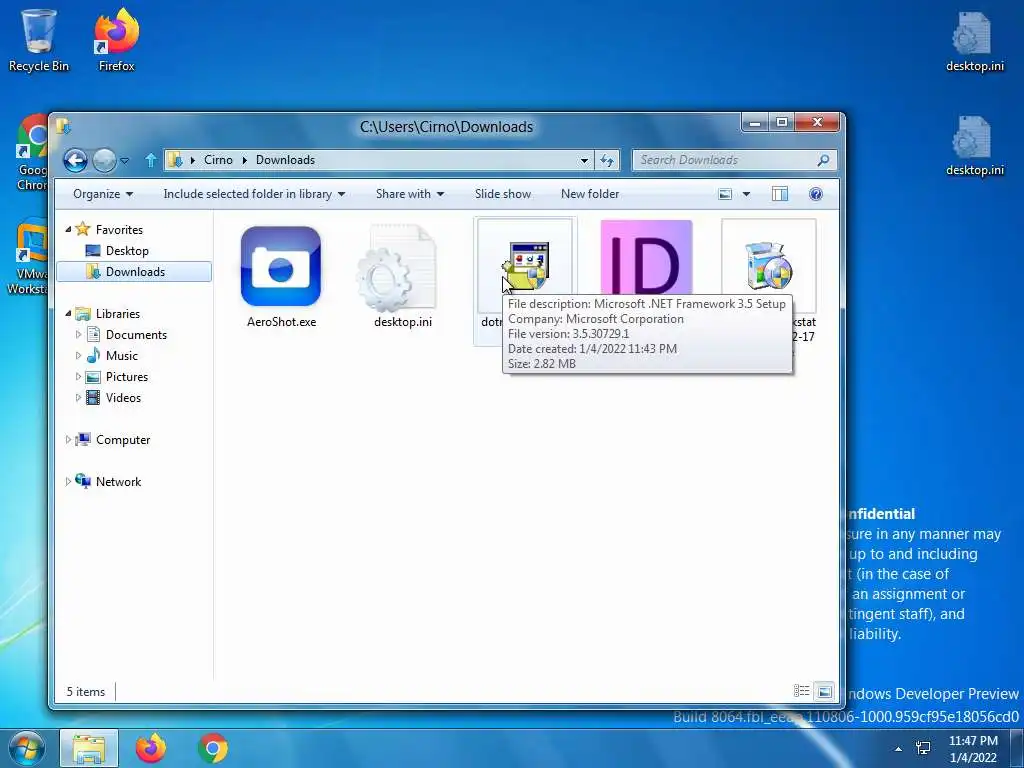
Task: Click the network tray icon
Action: (923, 748)
